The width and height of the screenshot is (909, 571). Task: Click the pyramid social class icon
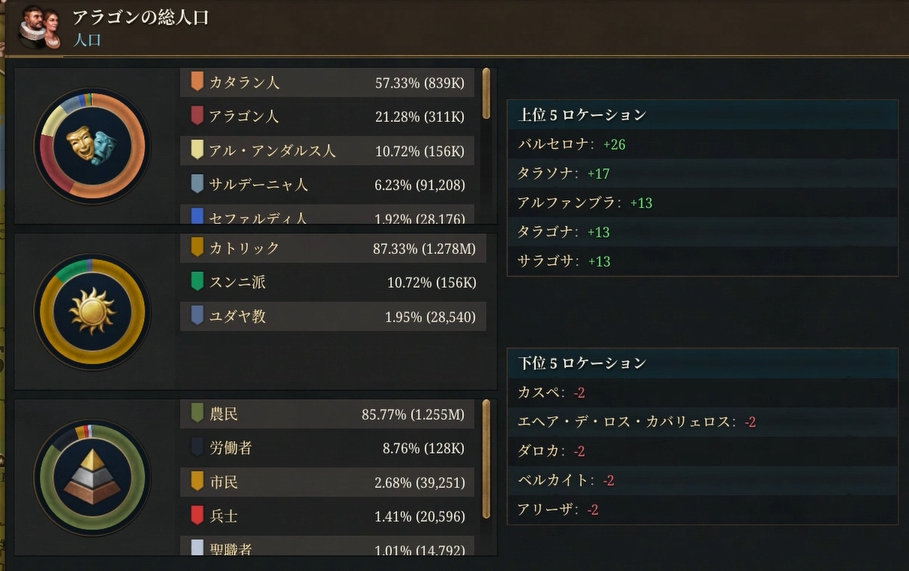click(91, 476)
